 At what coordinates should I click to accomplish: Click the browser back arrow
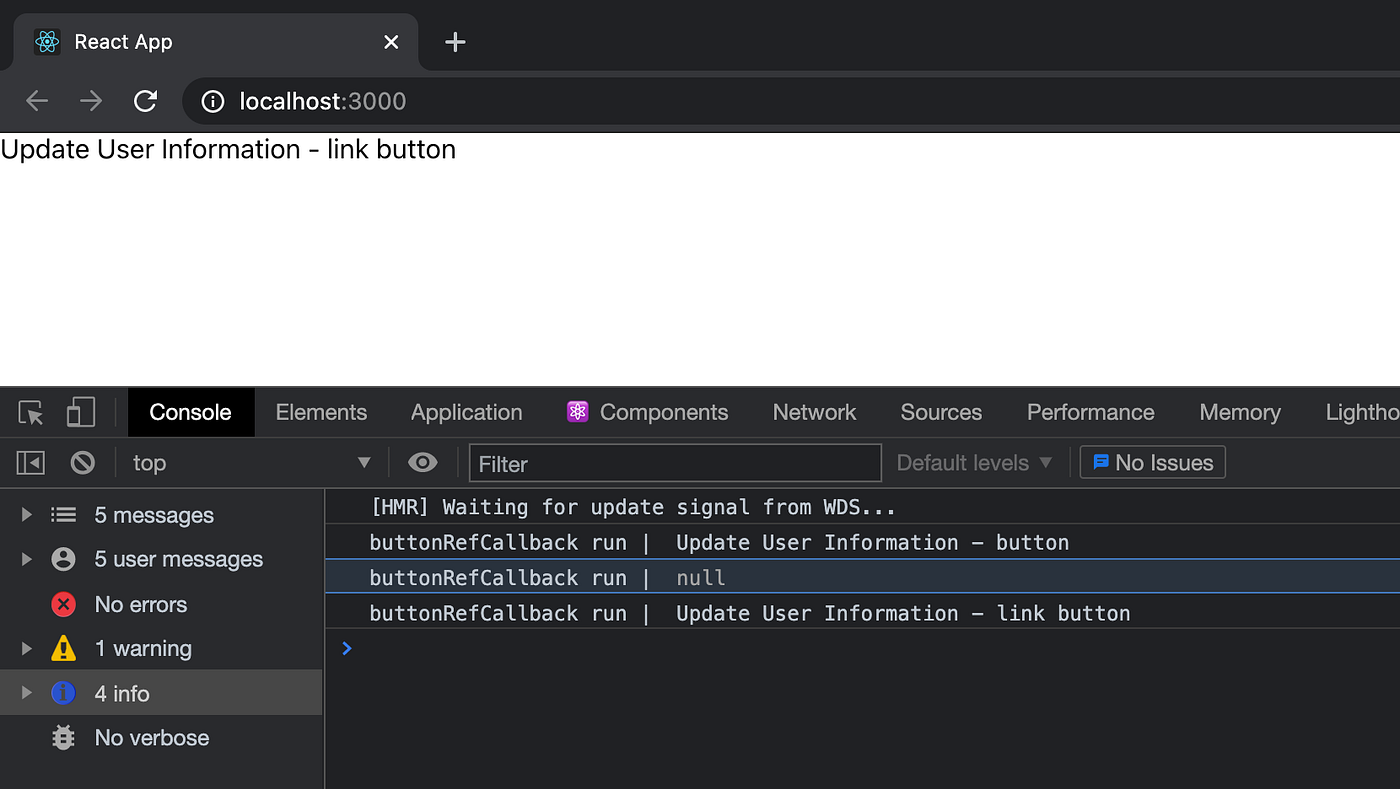37,101
